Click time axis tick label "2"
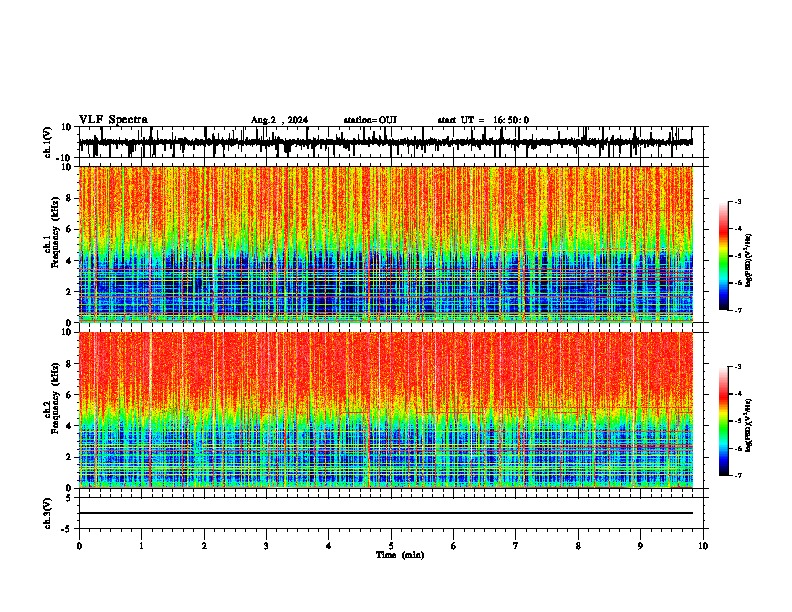 point(204,546)
